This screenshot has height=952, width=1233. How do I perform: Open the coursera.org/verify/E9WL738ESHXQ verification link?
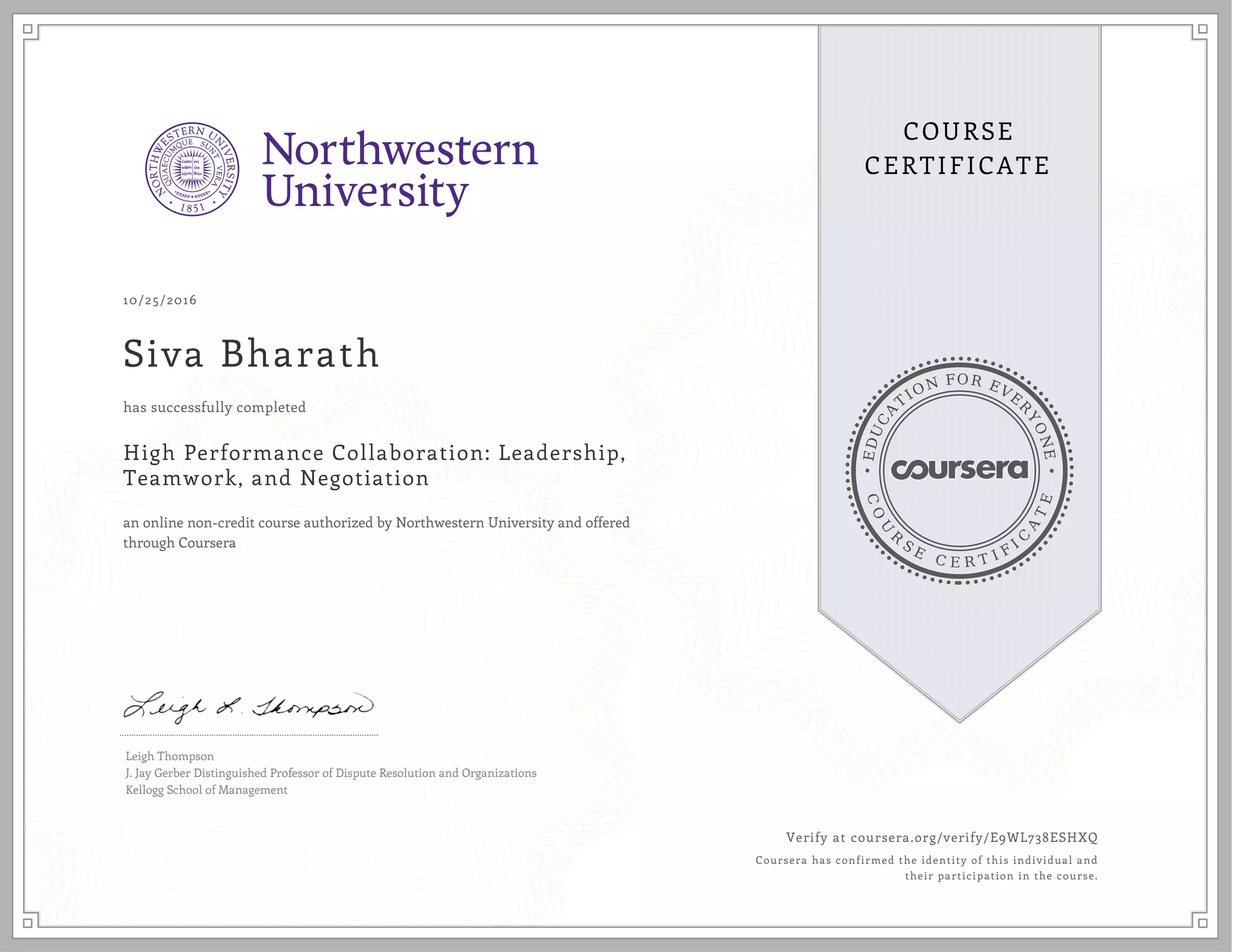[974, 837]
